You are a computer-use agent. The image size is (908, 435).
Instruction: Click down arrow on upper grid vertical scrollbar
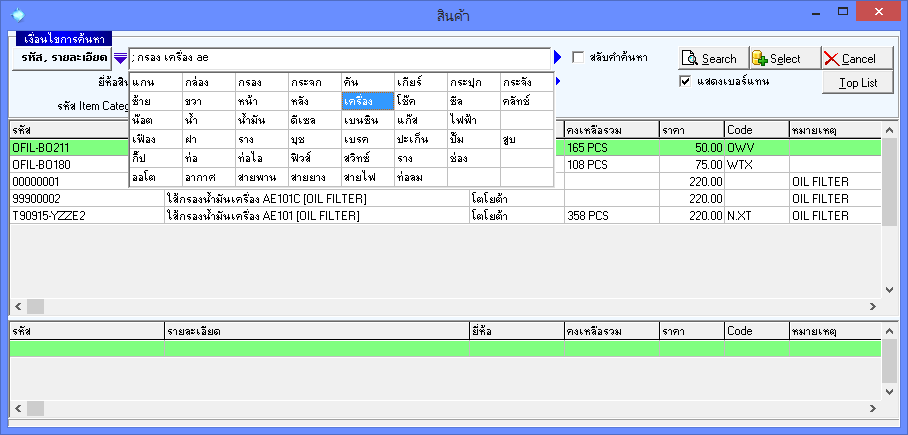890,290
